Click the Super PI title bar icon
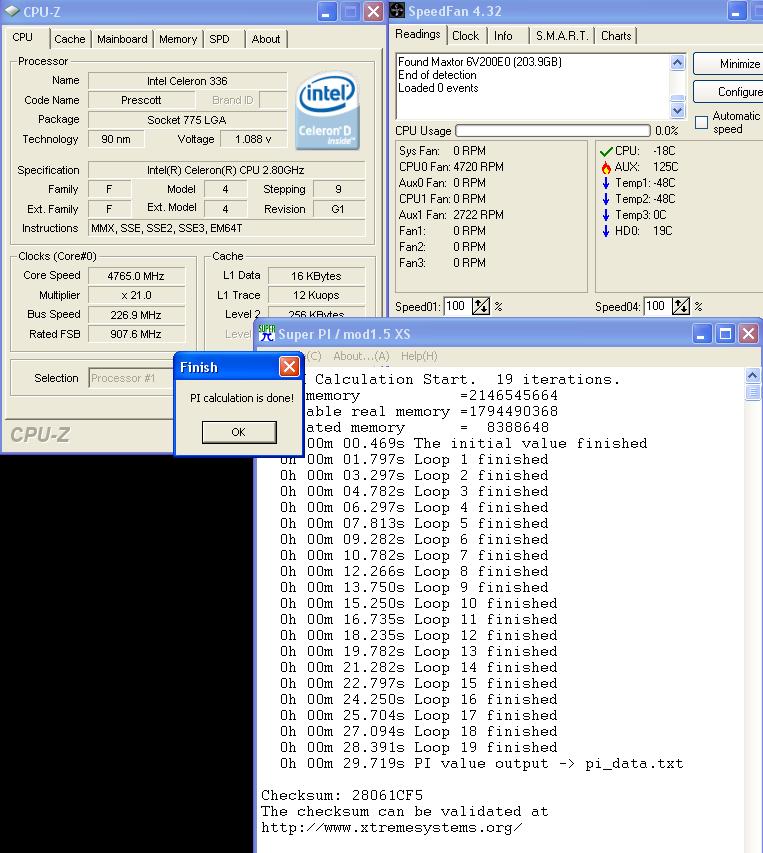 tap(266, 333)
